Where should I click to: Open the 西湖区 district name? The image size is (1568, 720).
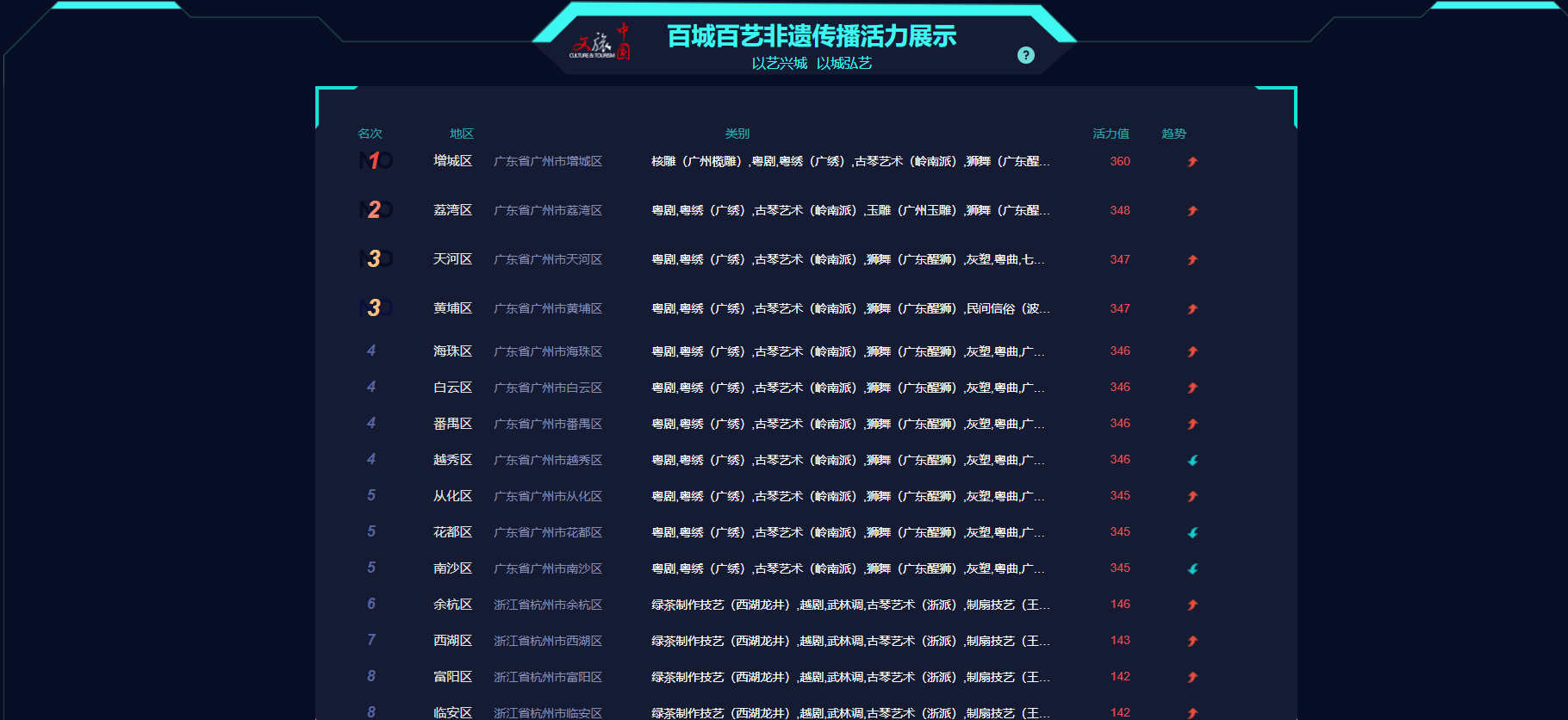[x=452, y=641]
